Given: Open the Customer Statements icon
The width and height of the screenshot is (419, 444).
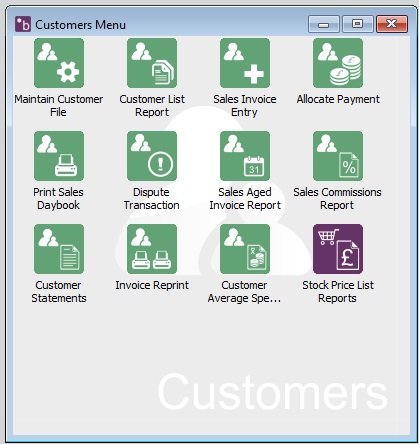Looking at the screenshot, I should tap(59, 249).
